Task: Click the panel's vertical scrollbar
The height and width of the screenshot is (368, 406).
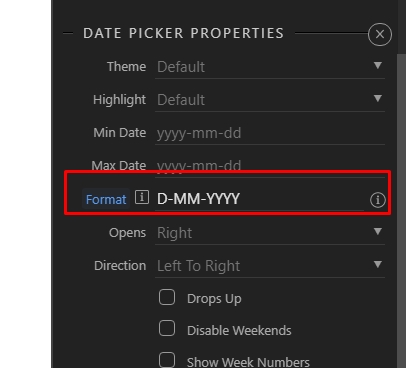Action: coord(401,210)
